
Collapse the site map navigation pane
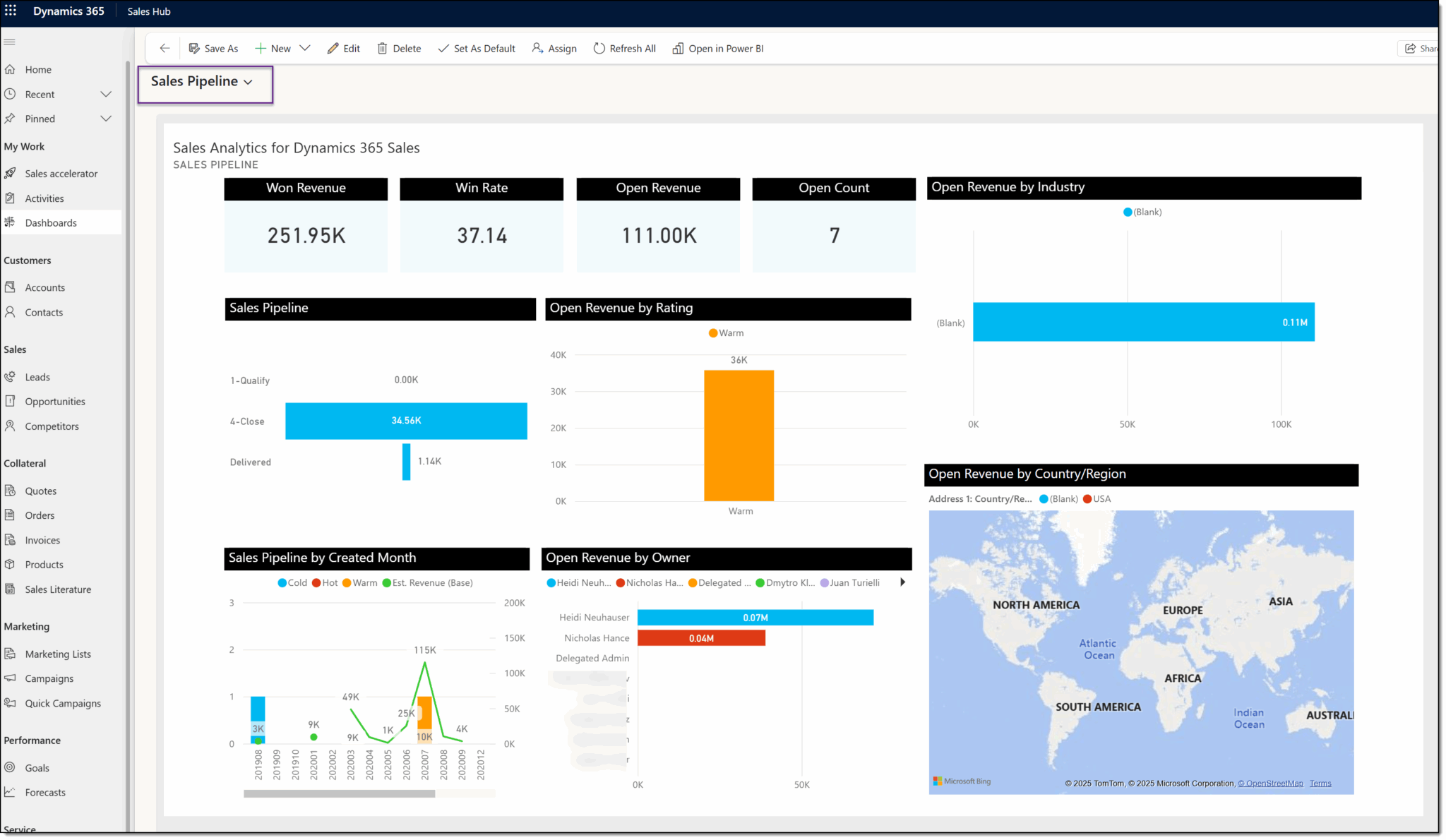tap(9, 42)
